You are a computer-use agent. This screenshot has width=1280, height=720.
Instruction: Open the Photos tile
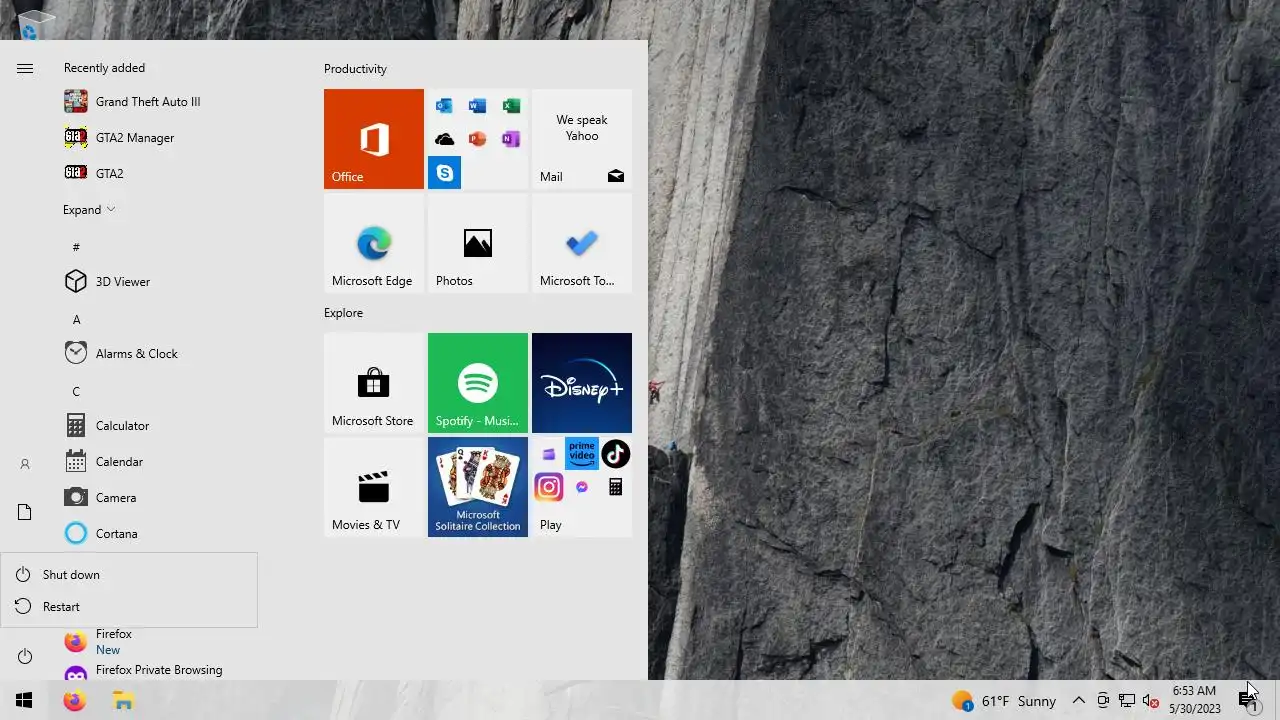pos(478,243)
